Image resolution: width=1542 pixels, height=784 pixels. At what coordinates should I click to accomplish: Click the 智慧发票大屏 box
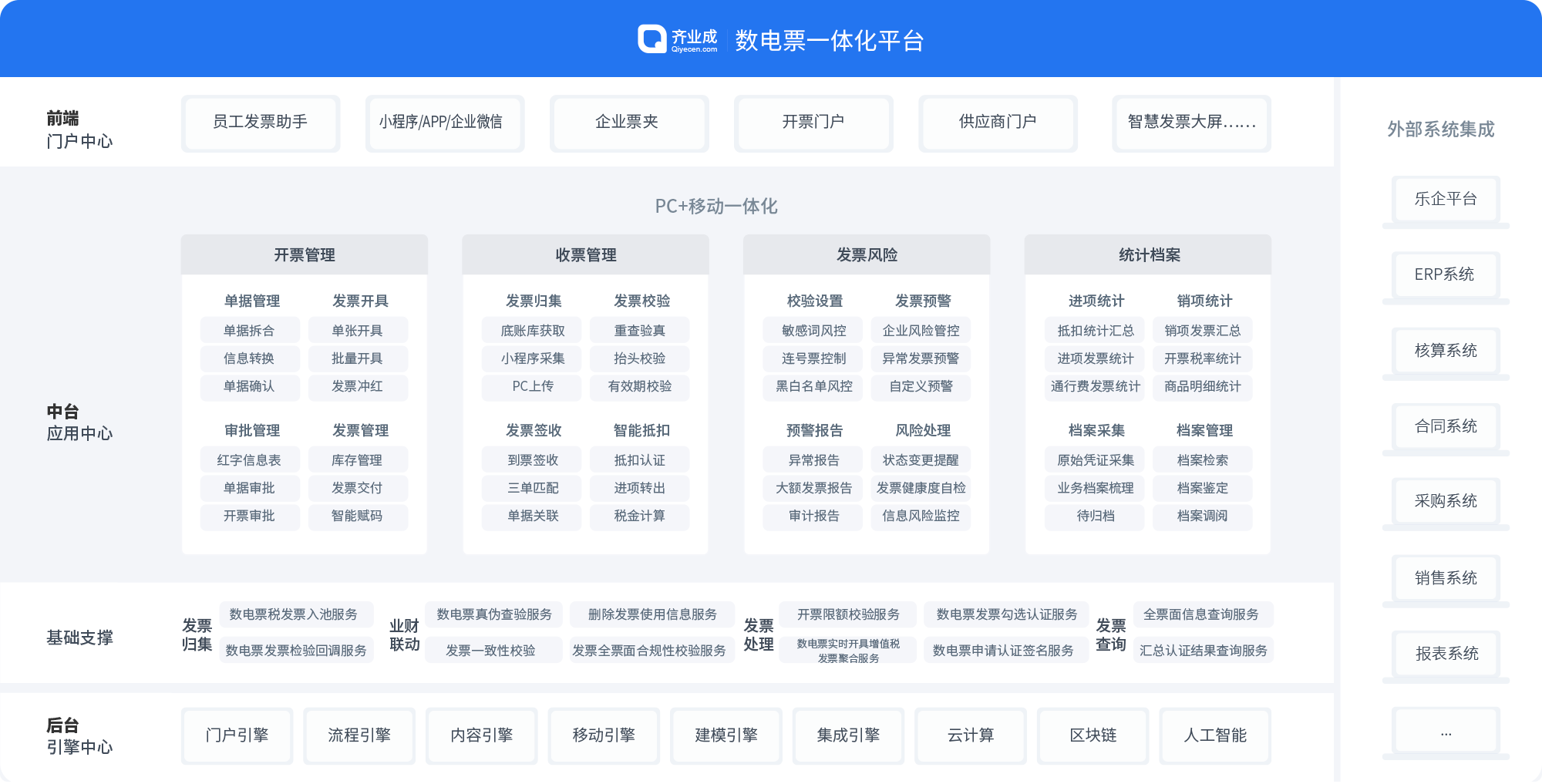pos(1191,123)
